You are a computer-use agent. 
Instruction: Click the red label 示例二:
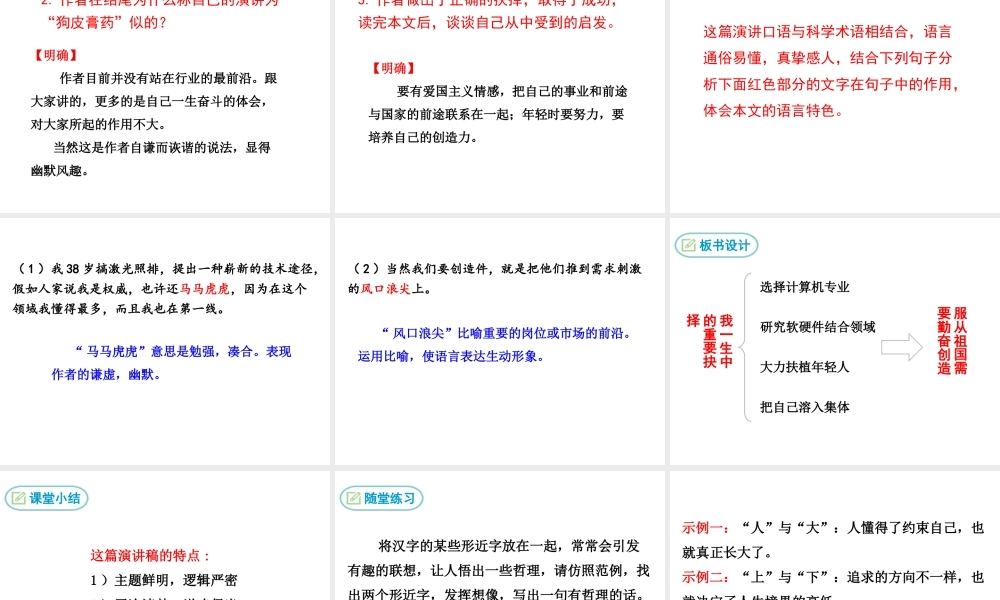705,577
